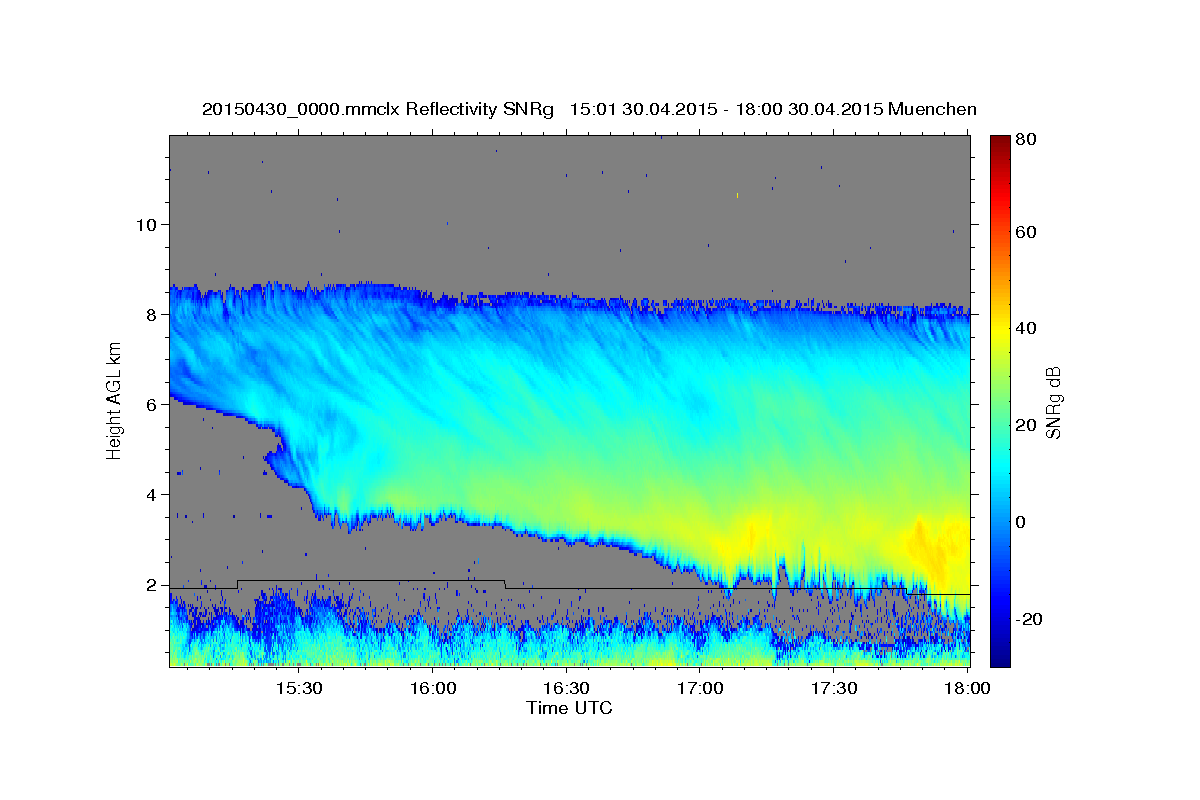Click the plot title containing 20150430_0000.mmclx
The image size is (1200, 800).
coord(589,109)
